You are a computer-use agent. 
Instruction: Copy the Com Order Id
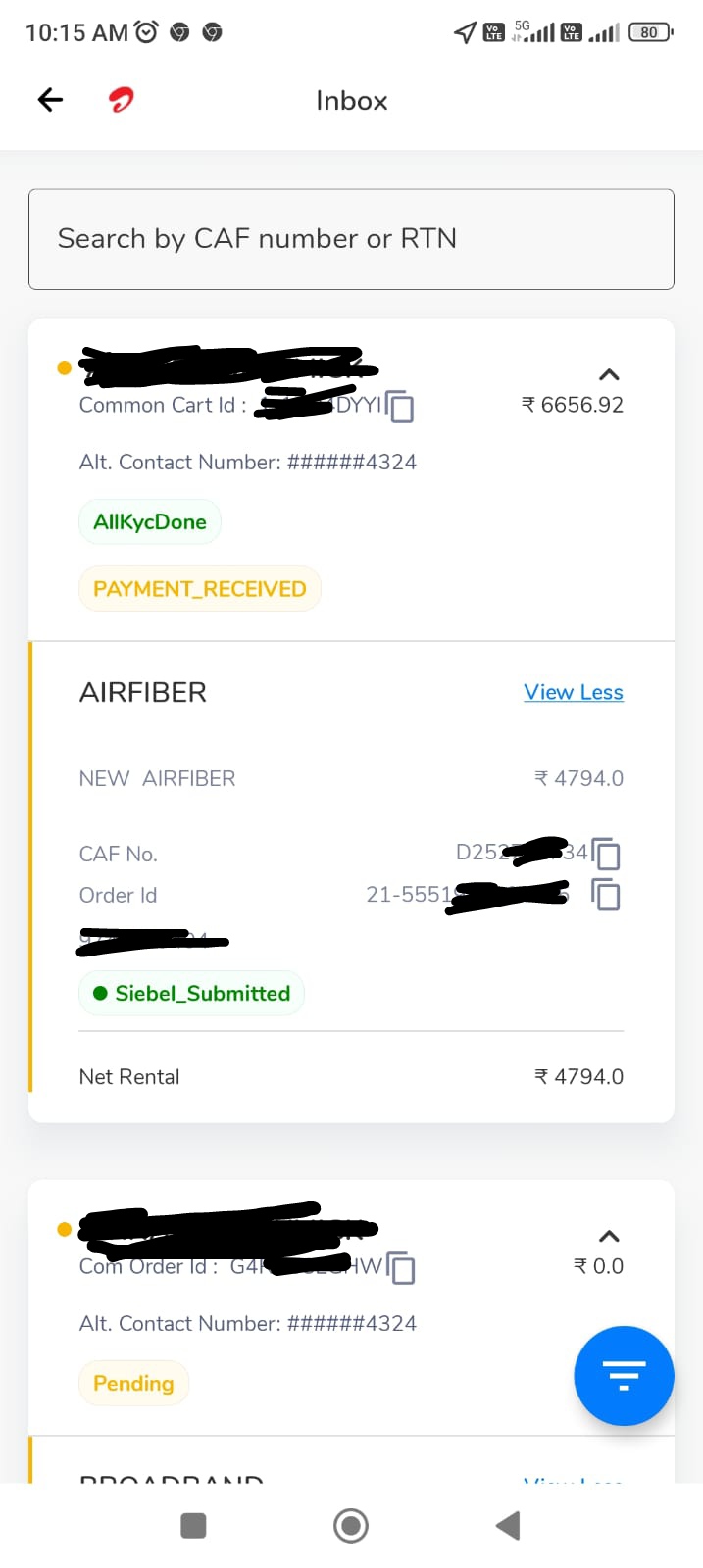[x=401, y=1267]
